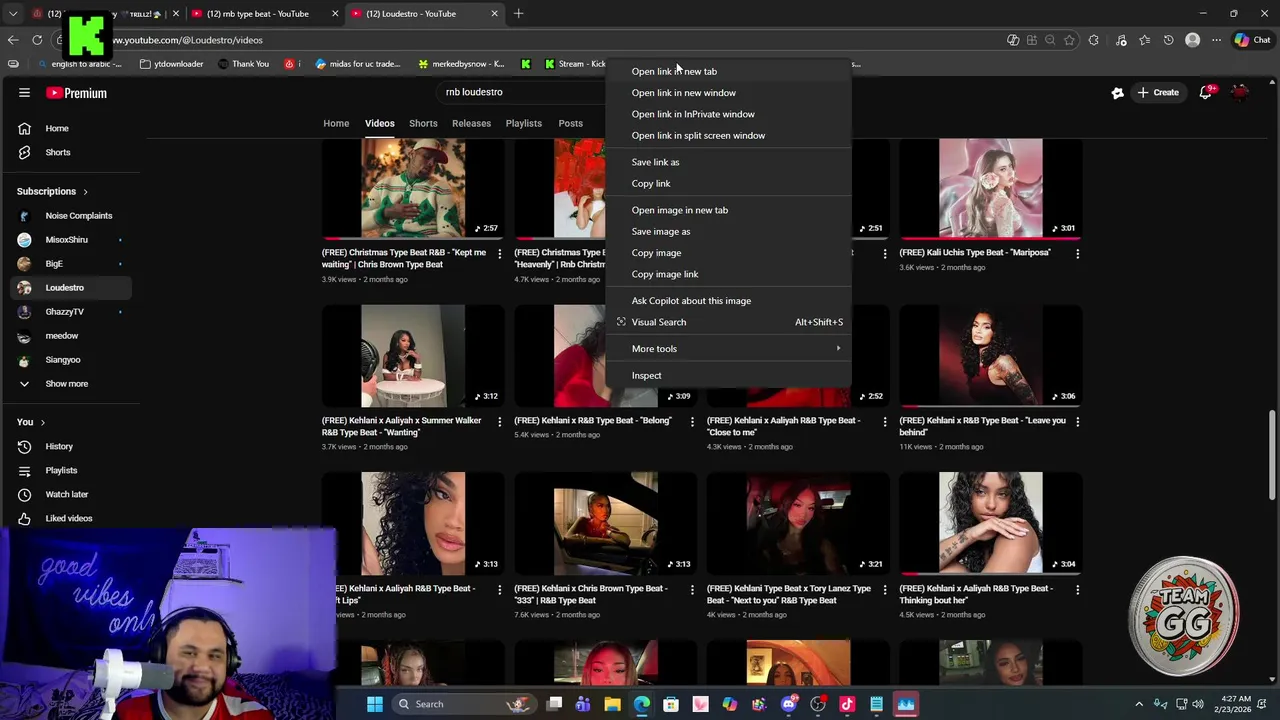Image resolution: width=1280 pixels, height=720 pixels.
Task: Switch to the channel Posts tab
Action: [570, 123]
